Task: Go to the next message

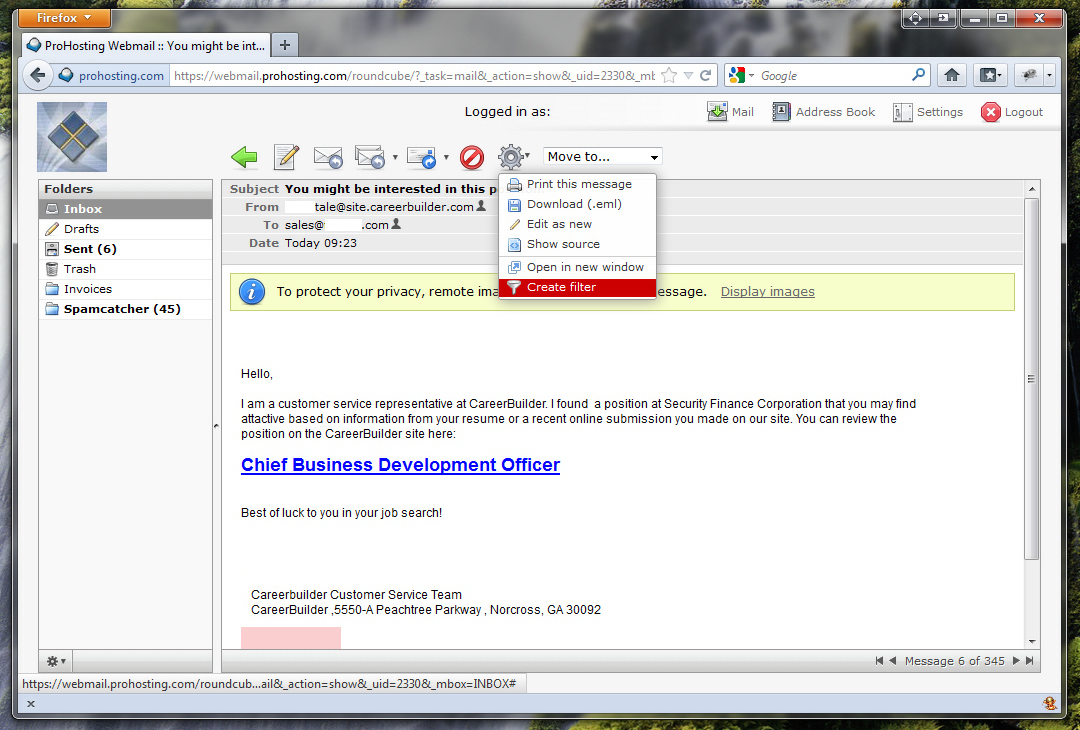Action: point(1015,661)
